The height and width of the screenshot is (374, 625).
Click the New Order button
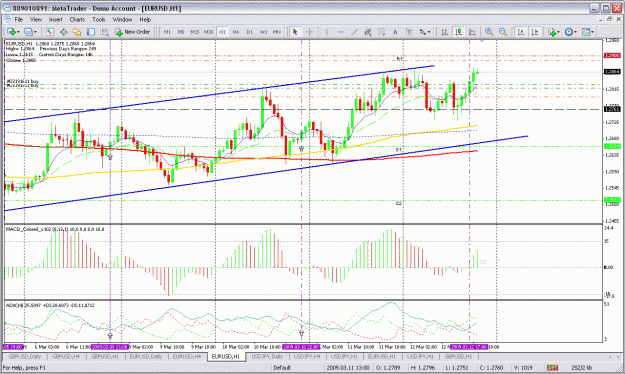coord(132,31)
